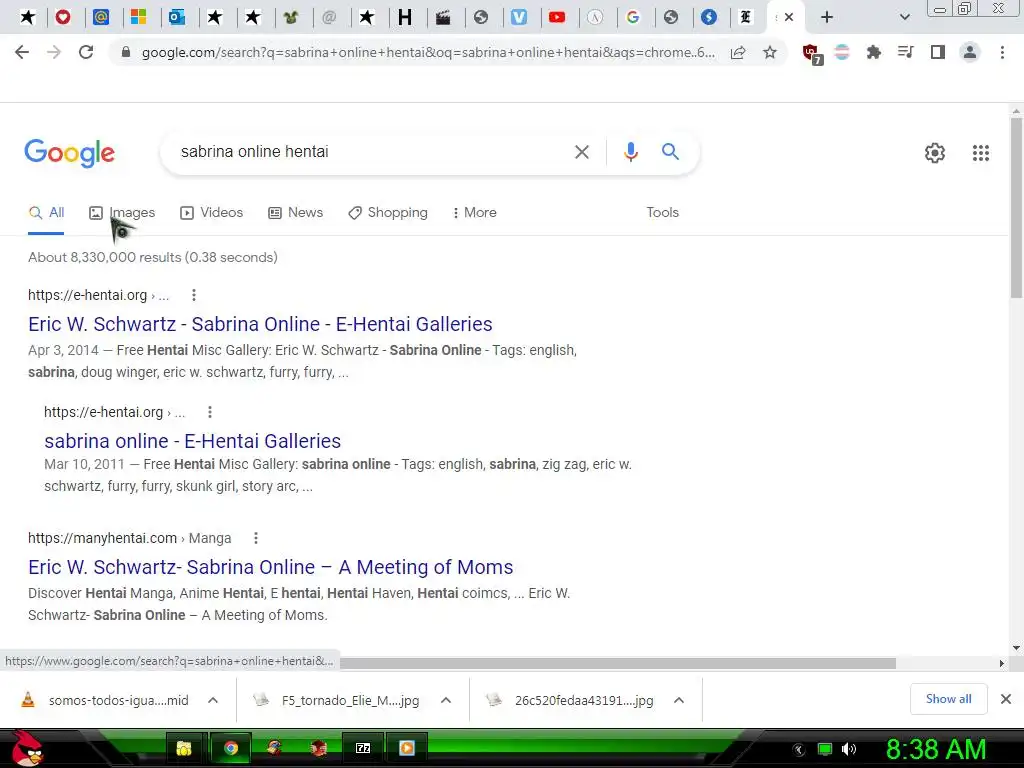
Task: Switch to Chrome in the taskbar
Action: click(231, 748)
